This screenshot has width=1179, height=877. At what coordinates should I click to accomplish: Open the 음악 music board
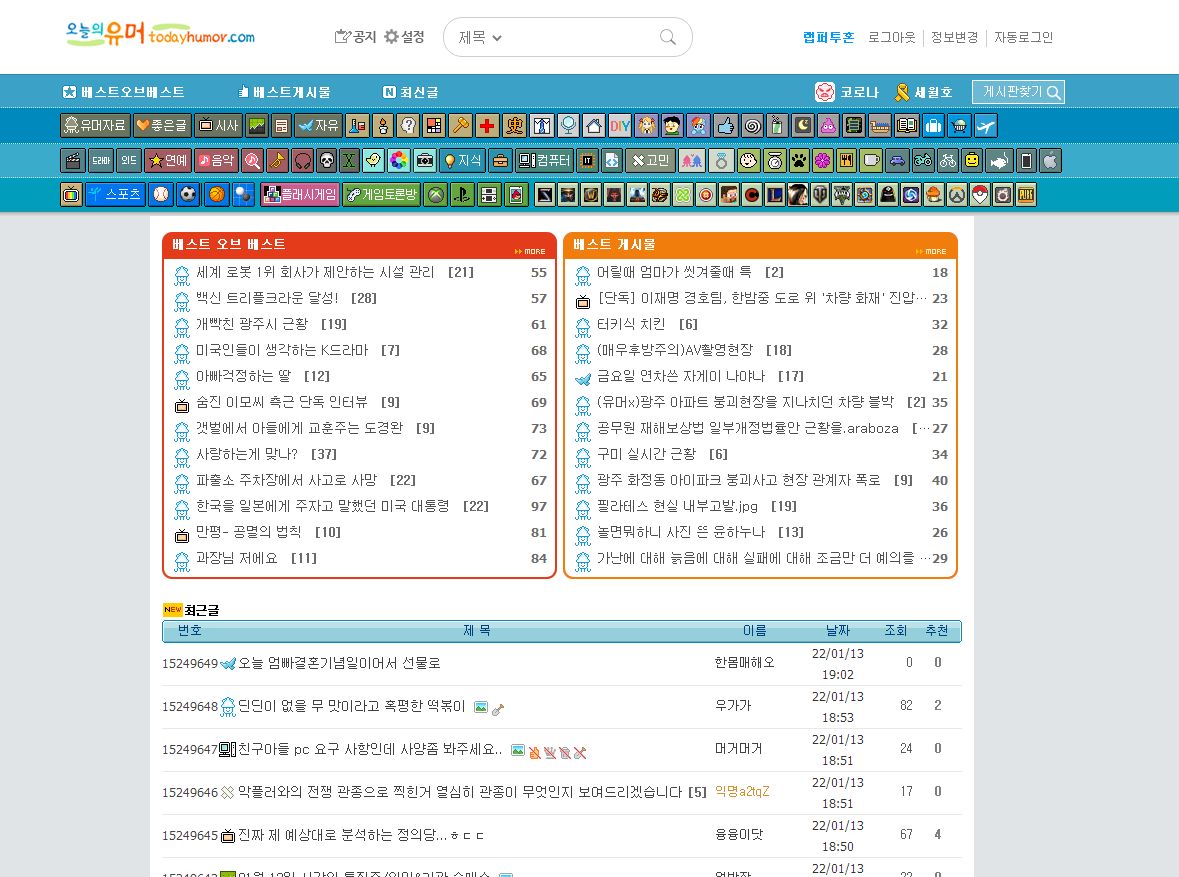217,160
